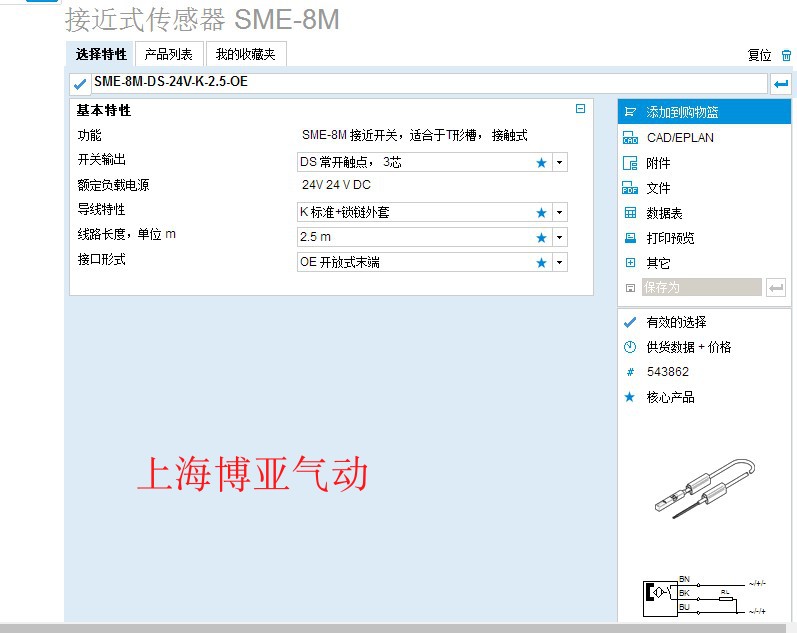Click the trash icon next to 复位
This screenshot has width=797, height=633.
coord(786,55)
